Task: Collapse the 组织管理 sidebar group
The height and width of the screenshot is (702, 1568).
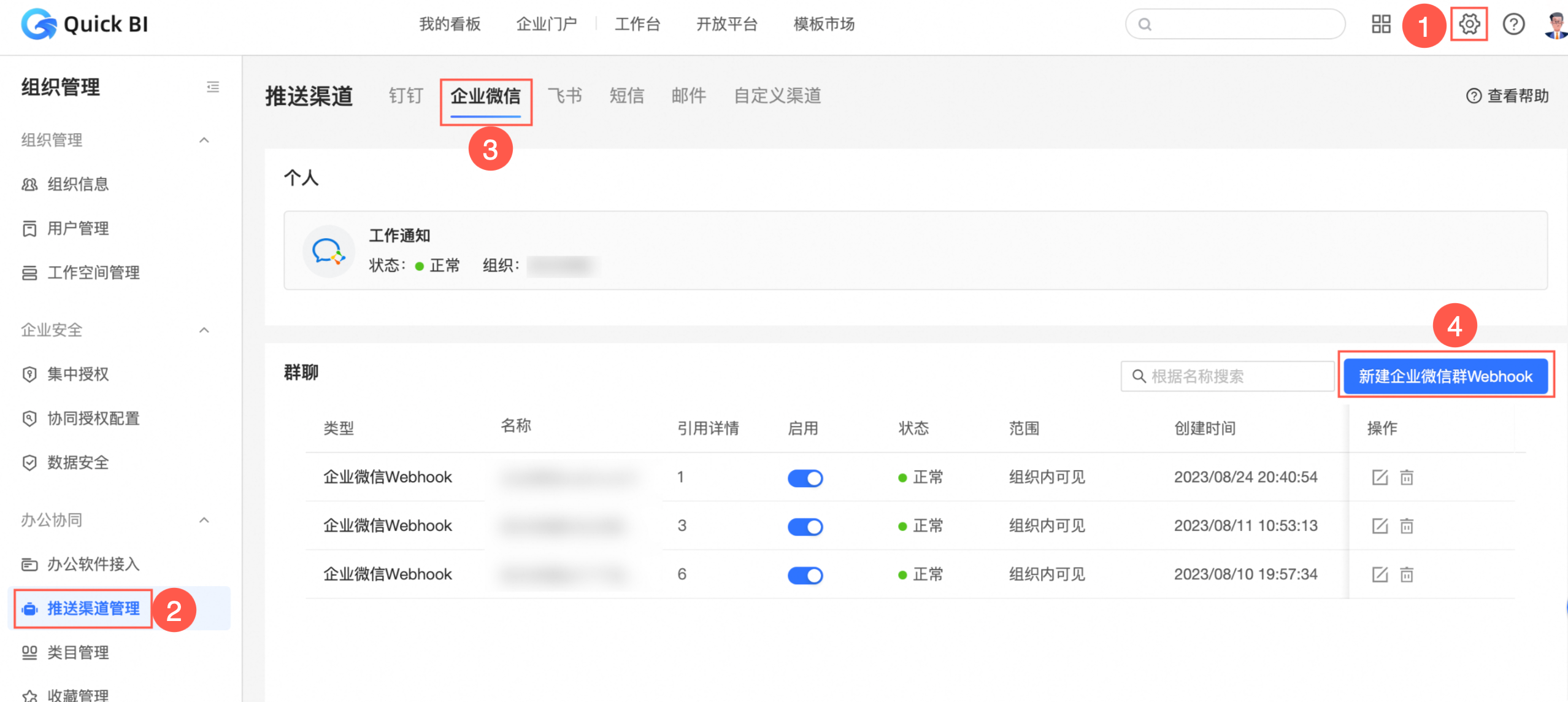Action: [x=204, y=140]
